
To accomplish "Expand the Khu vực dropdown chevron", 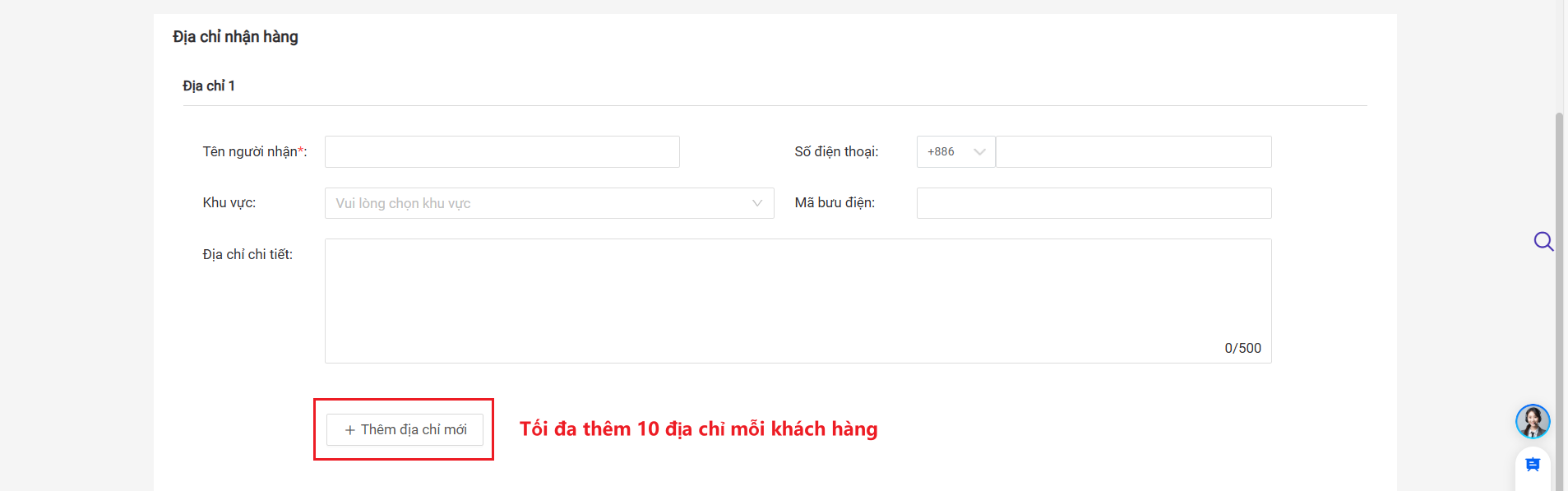I will click(757, 203).
